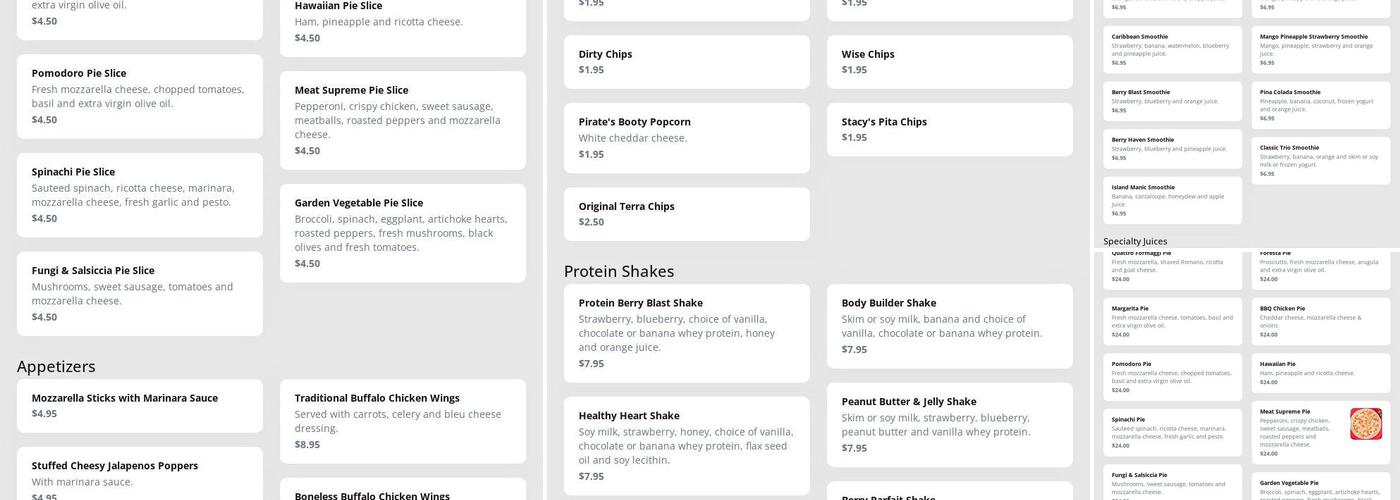The image size is (1400, 500).
Task: Click Mozzarella Sticks with Marinara Sauce
Action: click(140, 405)
